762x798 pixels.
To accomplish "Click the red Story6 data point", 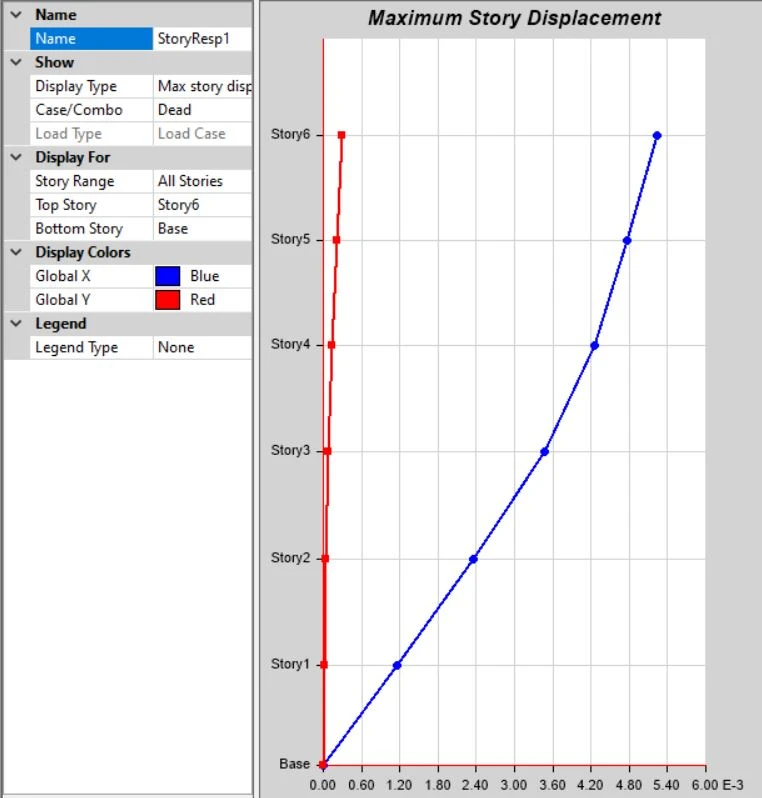I will pos(342,135).
